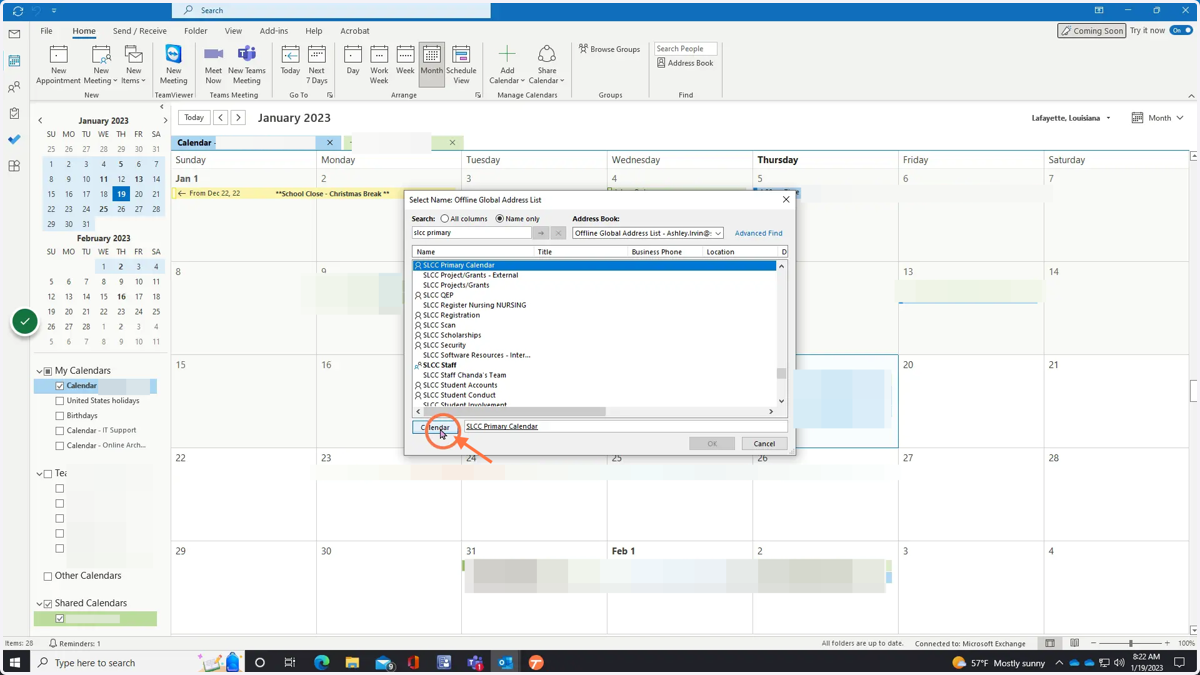This screenshot has height=675, width=1200.
Task: Open Microsoft Teams from the taskbar
Action: coord(475,663)
